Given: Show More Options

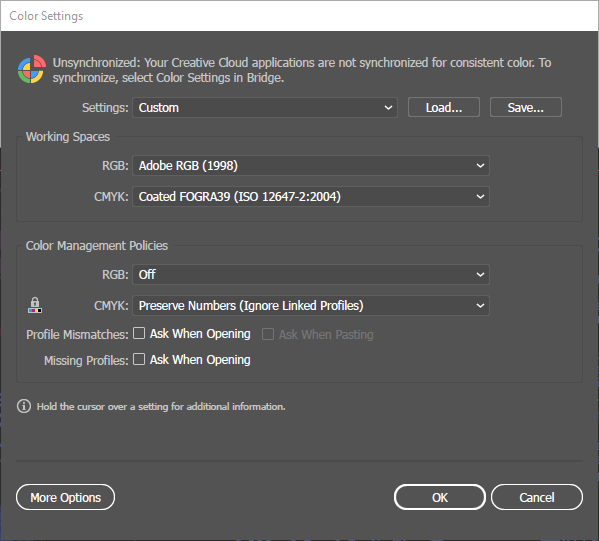Looking at the screenshot, I should 65,497.
